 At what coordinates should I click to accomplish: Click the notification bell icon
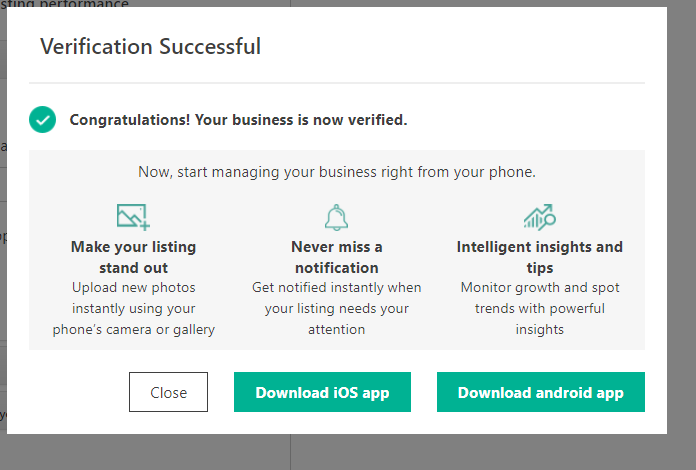pyautogui.click(x=336, y=217)
